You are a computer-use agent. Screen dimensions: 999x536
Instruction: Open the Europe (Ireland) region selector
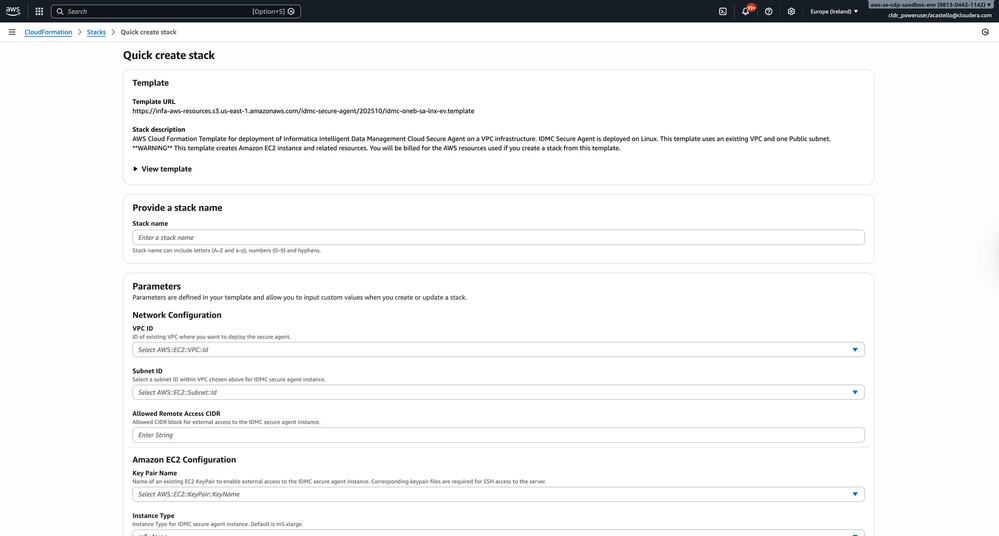834,11
